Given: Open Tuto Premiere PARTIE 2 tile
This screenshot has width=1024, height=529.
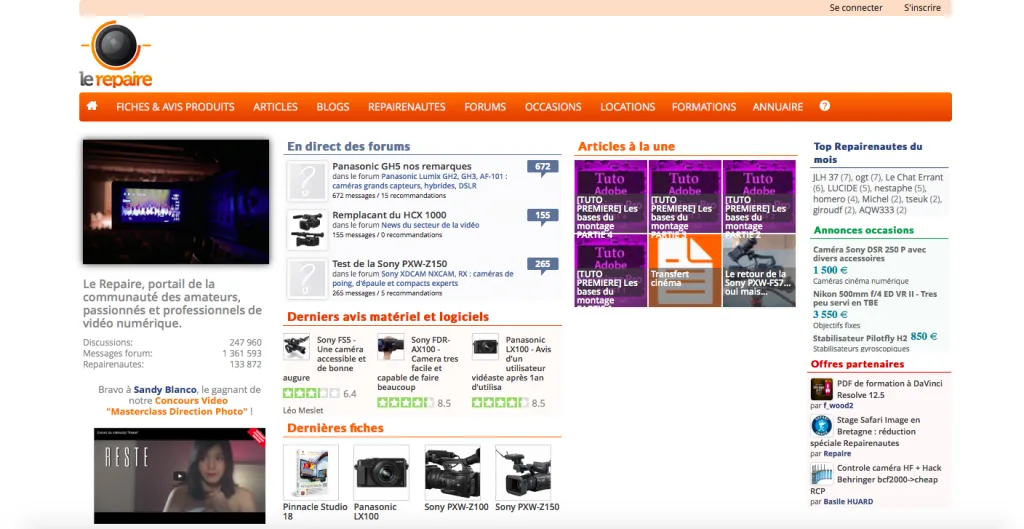Looking at the screenshot, I should tap(759, 197).
